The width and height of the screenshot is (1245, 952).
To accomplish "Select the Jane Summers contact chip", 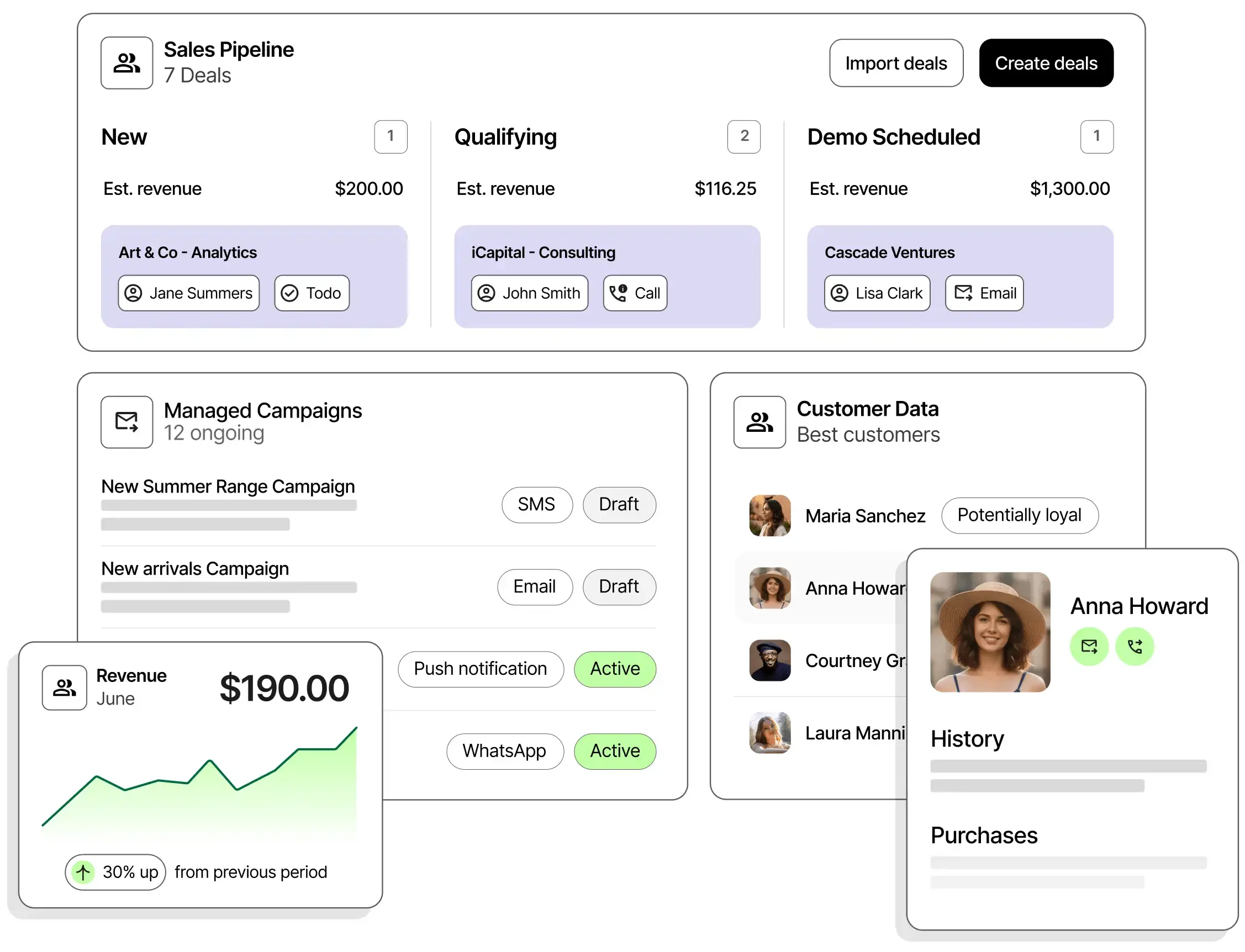I will click(x=188, y=293).
